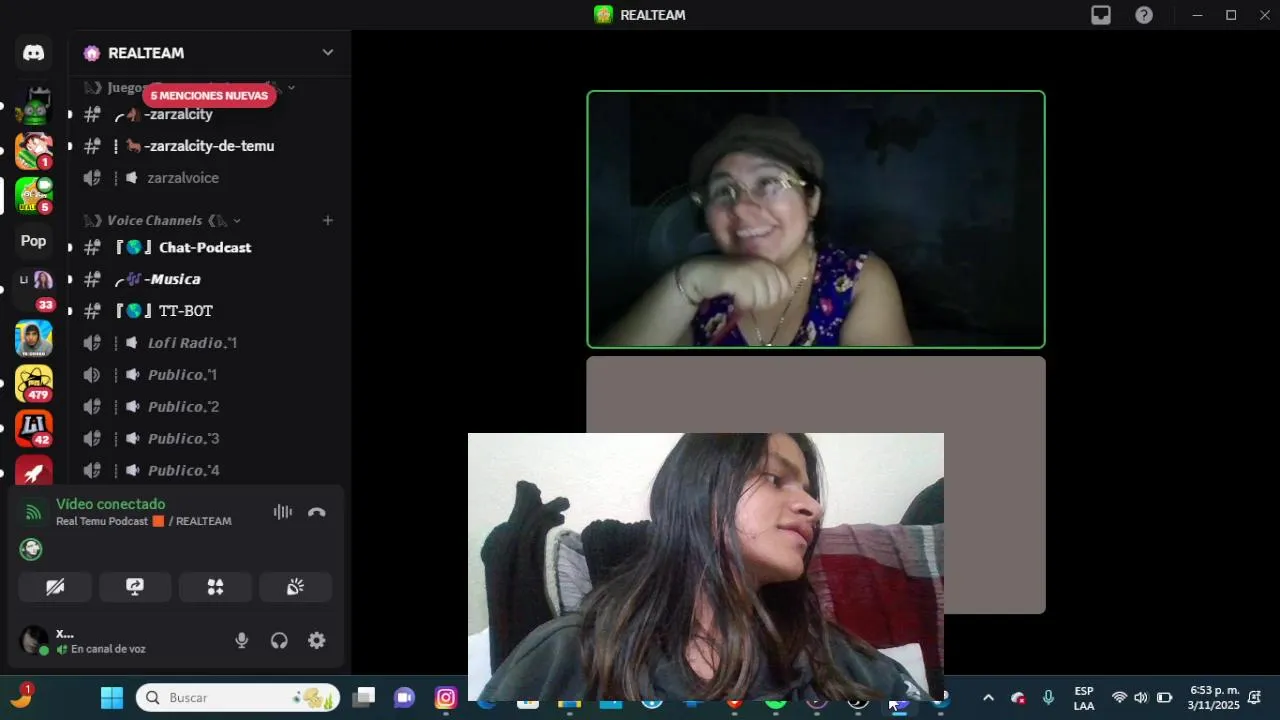Toggle your camera off
Viewport: 1280px width, 720px height.
[55, 587]
